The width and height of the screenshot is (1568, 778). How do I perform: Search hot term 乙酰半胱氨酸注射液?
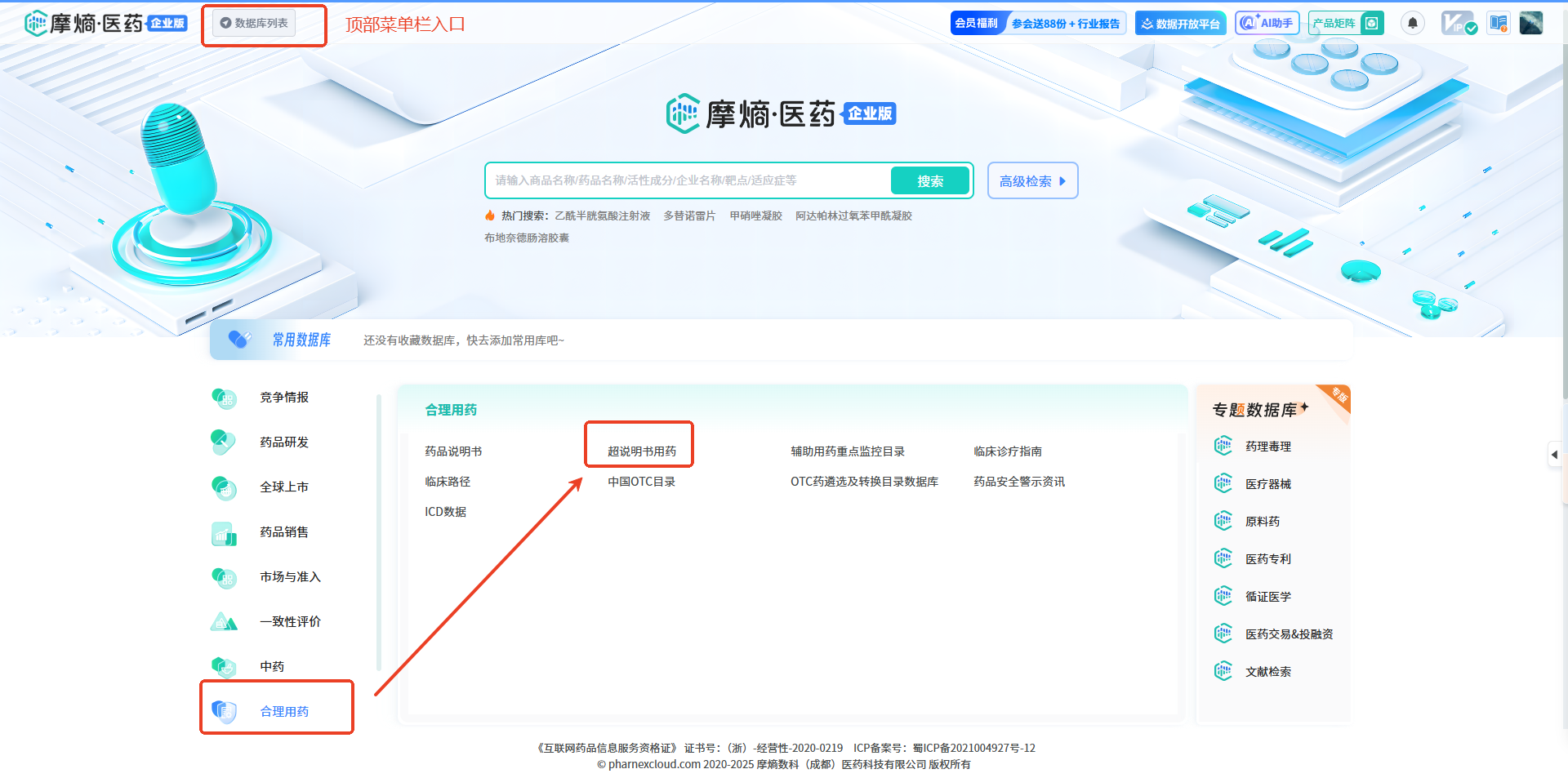603,216
